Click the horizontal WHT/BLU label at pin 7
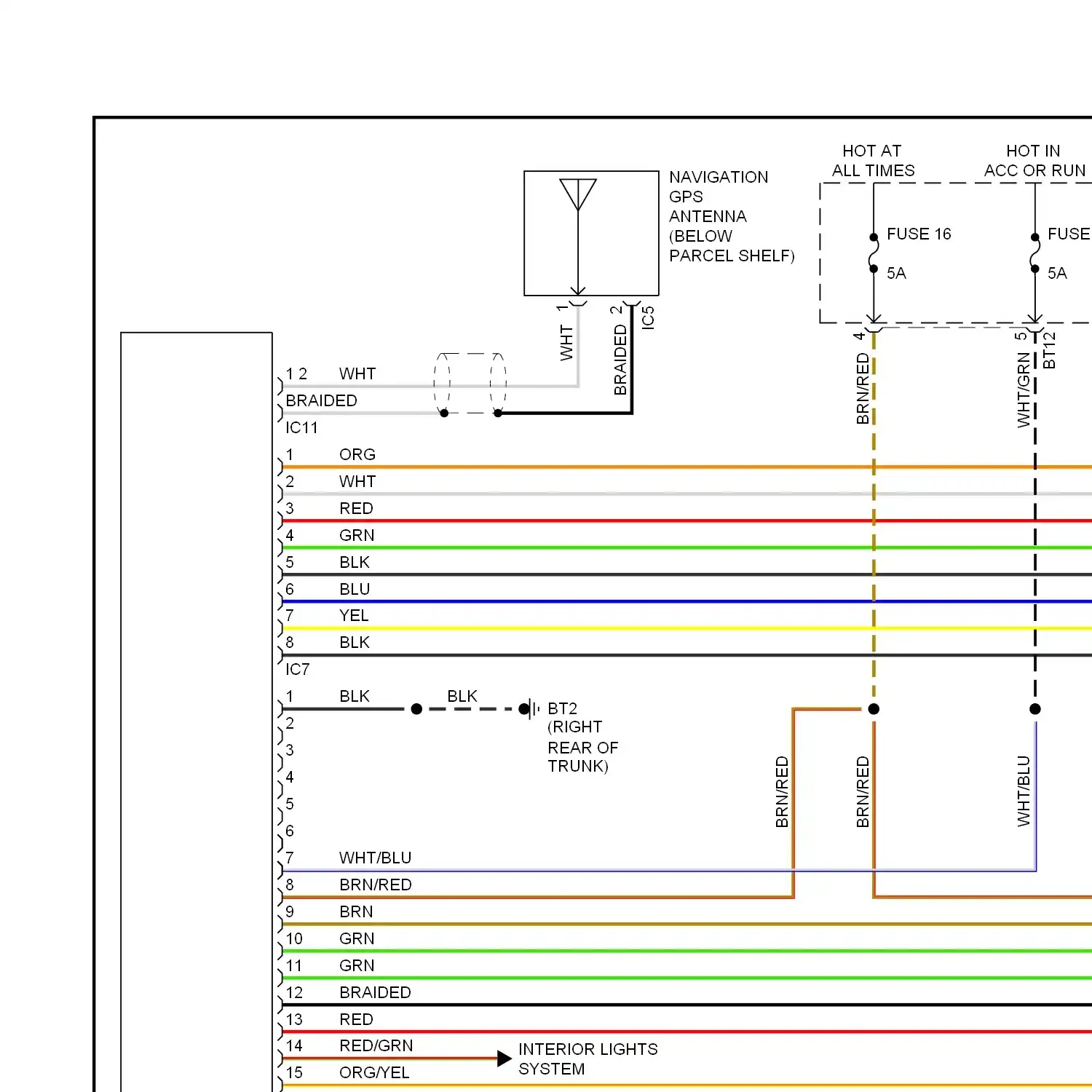Image resolution: width=1092 pixels, height=1092 pixels. 375,858
